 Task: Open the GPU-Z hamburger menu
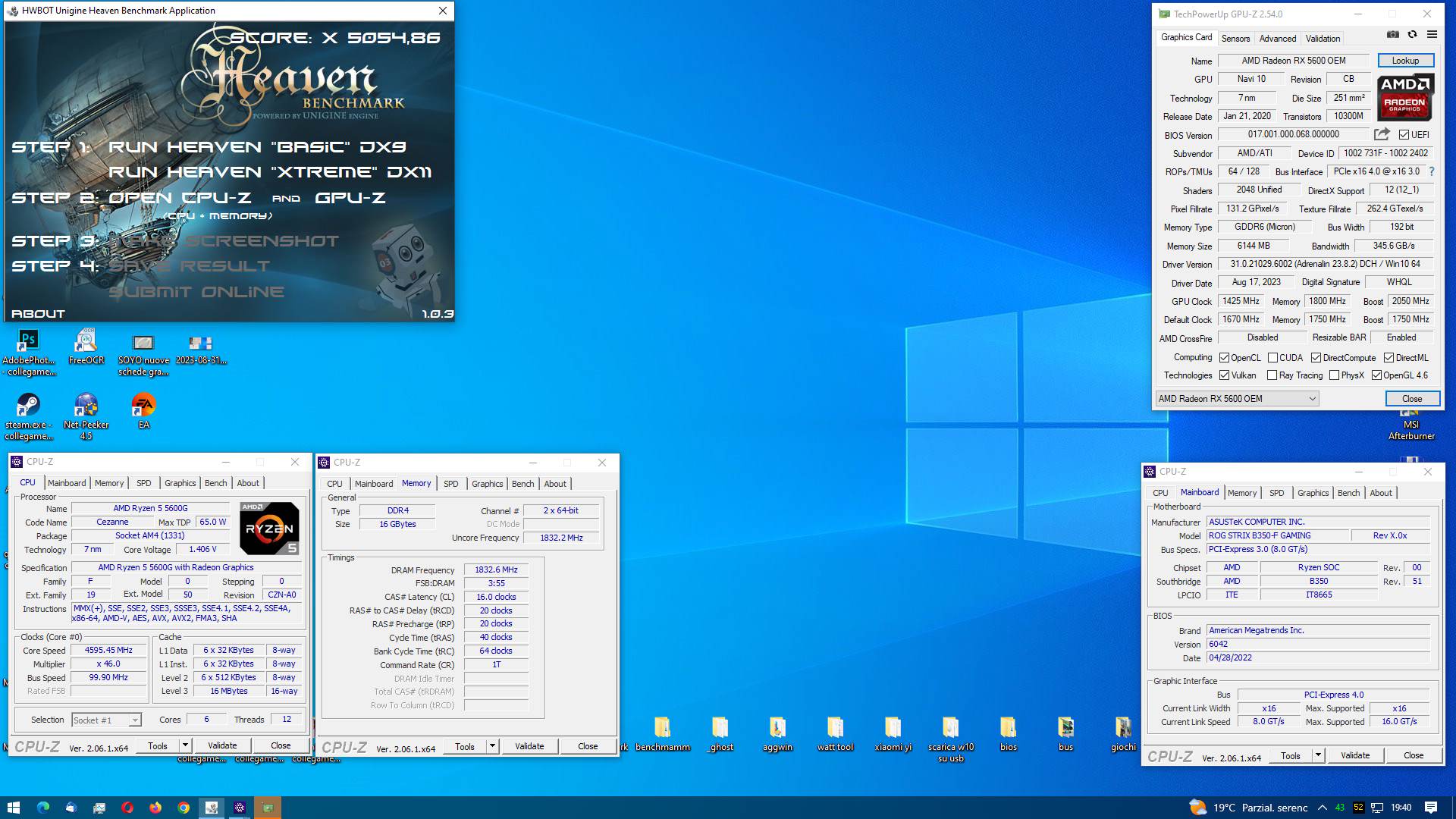pos(1432,34)
